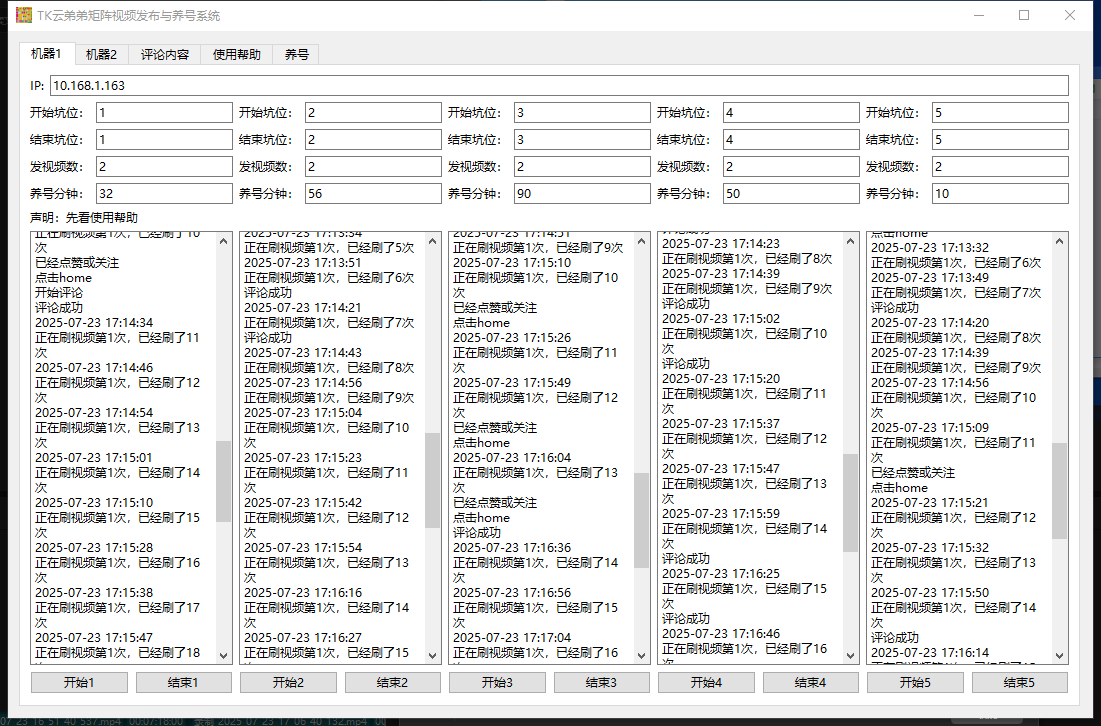Click log timestamp 2025-07-23 17:16:27
This screenshot has width=1101, height=726.
(303, 638)
